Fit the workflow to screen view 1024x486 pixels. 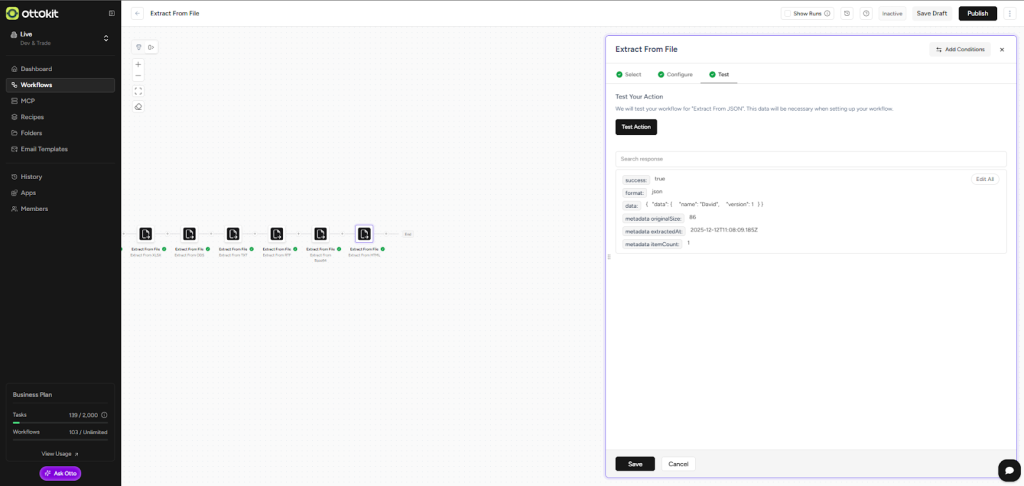138,91
